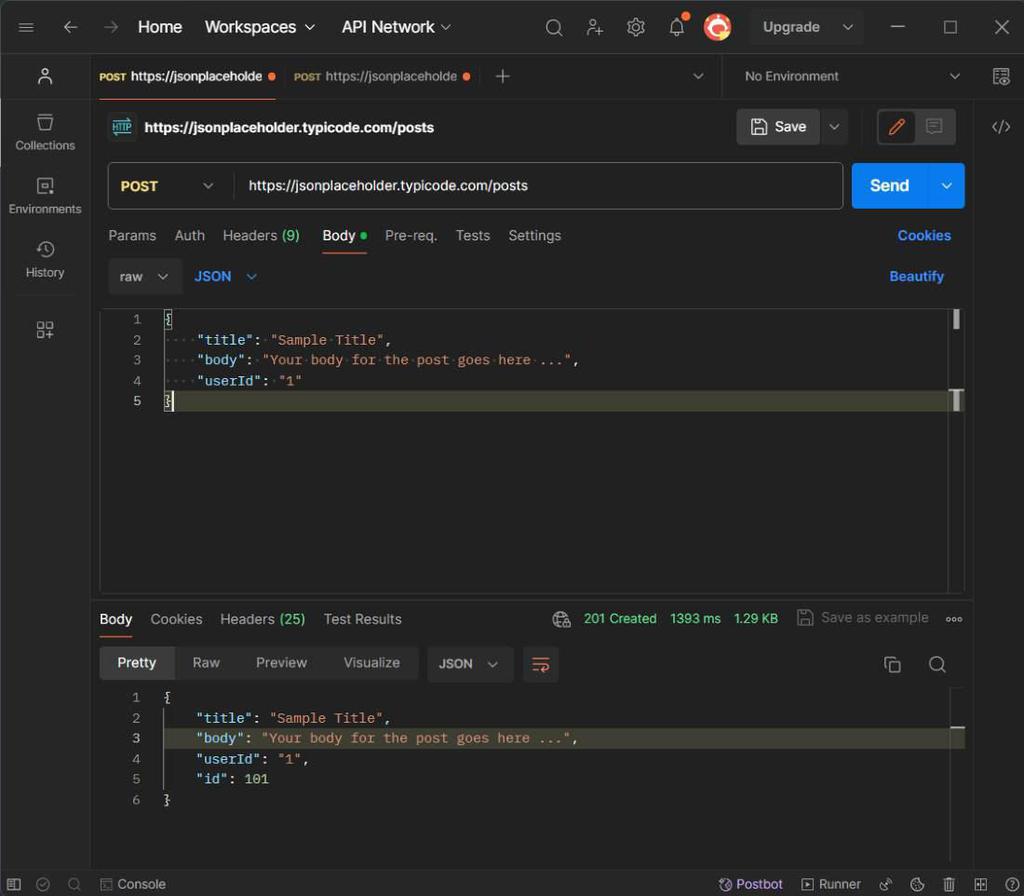Open the Collections sidebar panel

tap(45, 132)
